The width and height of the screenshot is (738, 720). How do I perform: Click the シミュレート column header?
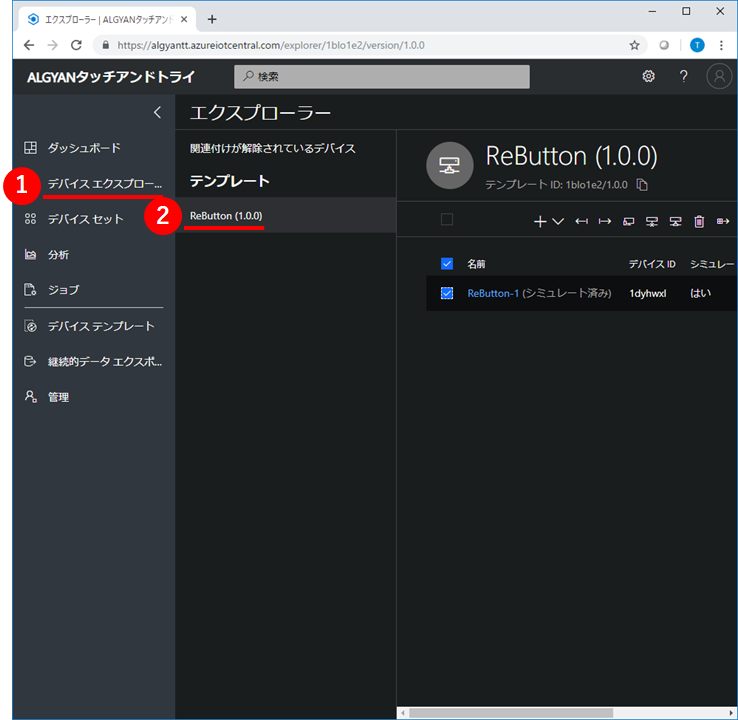click(x=712, y=264)
